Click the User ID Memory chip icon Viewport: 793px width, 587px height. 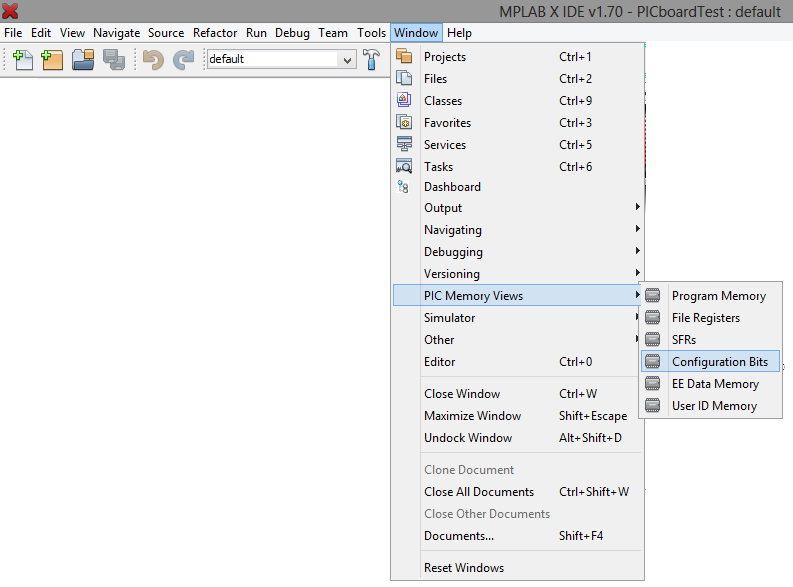(653, 405)
